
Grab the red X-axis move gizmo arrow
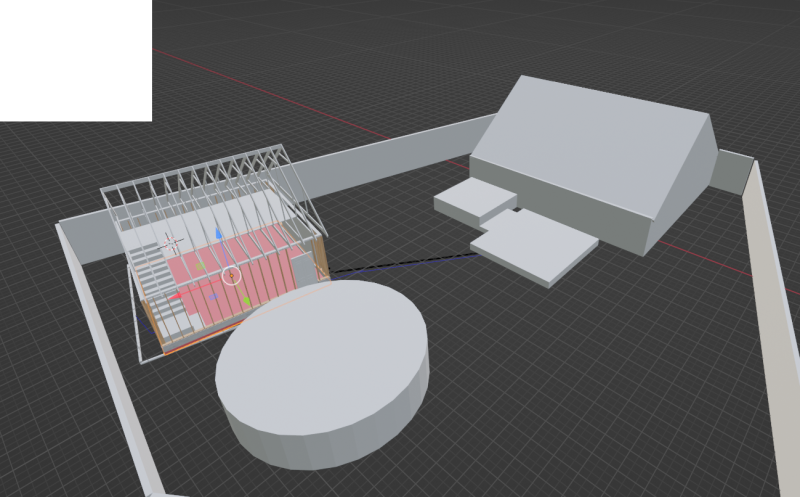point(176,295)
